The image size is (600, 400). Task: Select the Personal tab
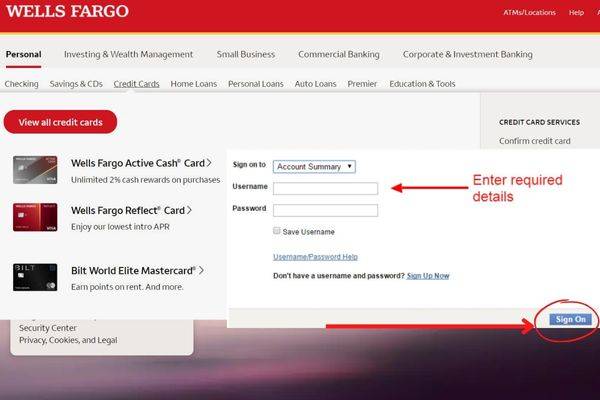click(23, 54)
